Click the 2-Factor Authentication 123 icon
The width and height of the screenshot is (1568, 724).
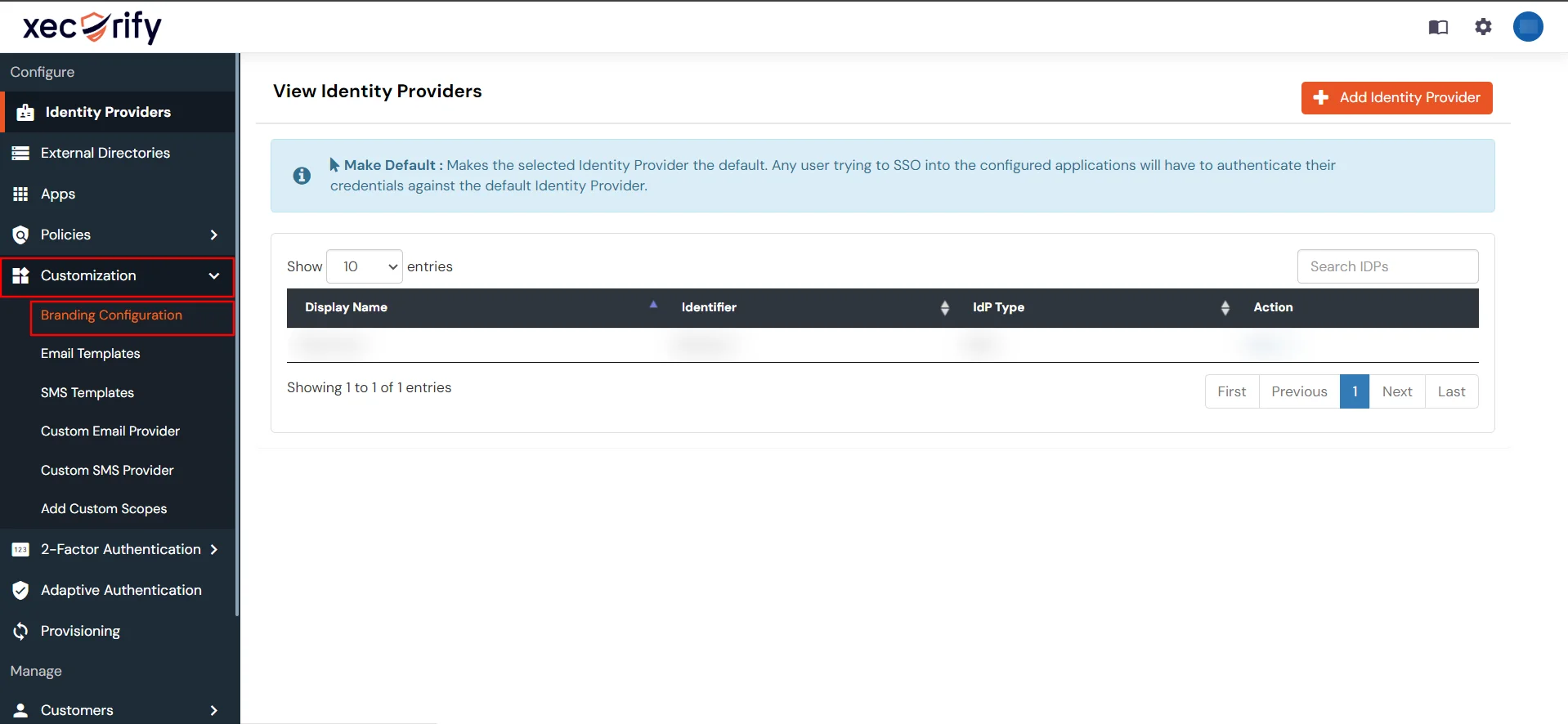pos(20,550)
